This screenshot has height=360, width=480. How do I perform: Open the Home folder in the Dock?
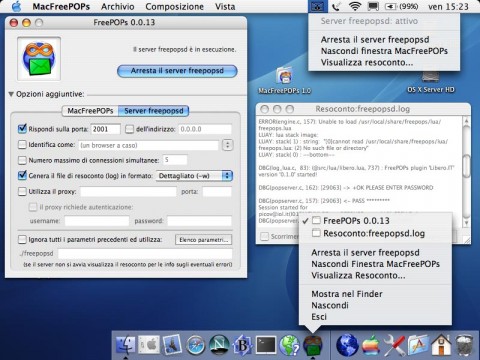(441, 345)
